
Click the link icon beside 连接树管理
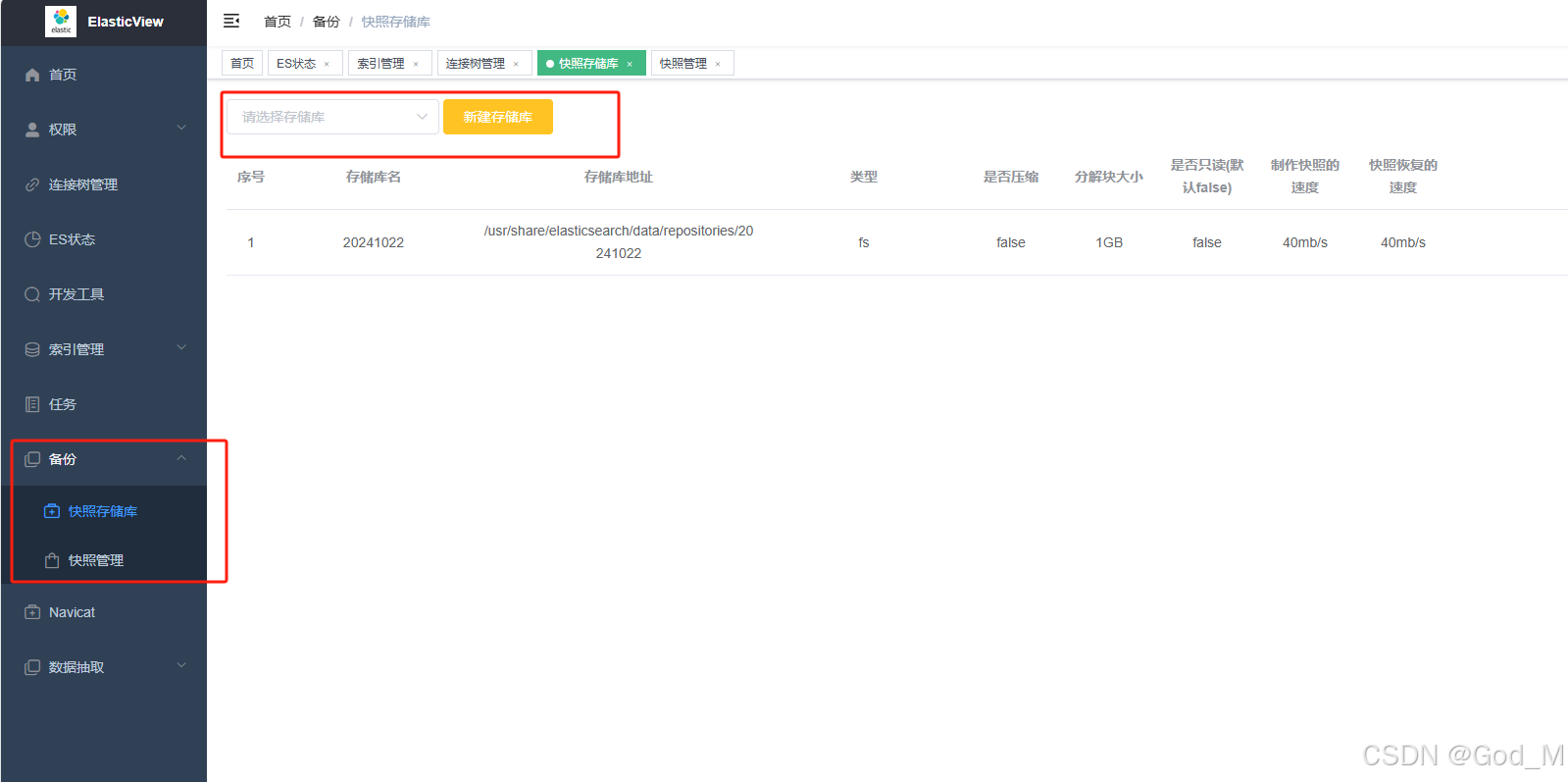(32, 184)
